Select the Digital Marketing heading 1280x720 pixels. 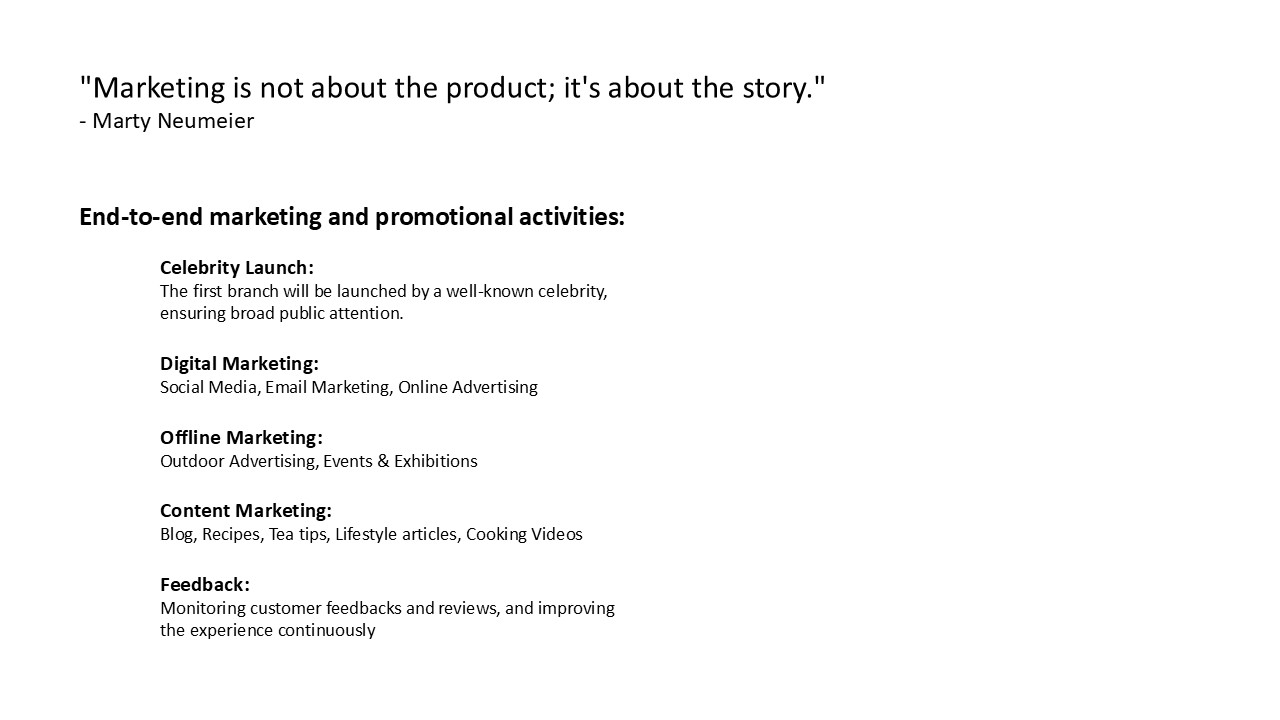pos(239,364)
